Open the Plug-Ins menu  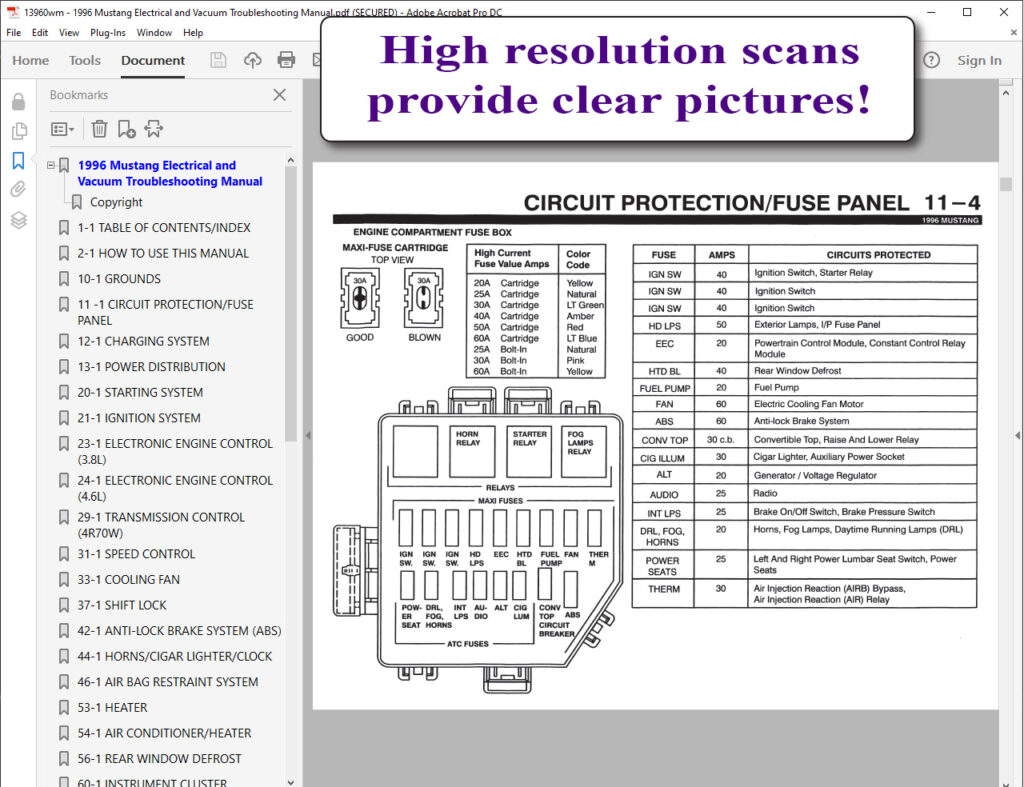pyautogui.click(x=108, y=33)
